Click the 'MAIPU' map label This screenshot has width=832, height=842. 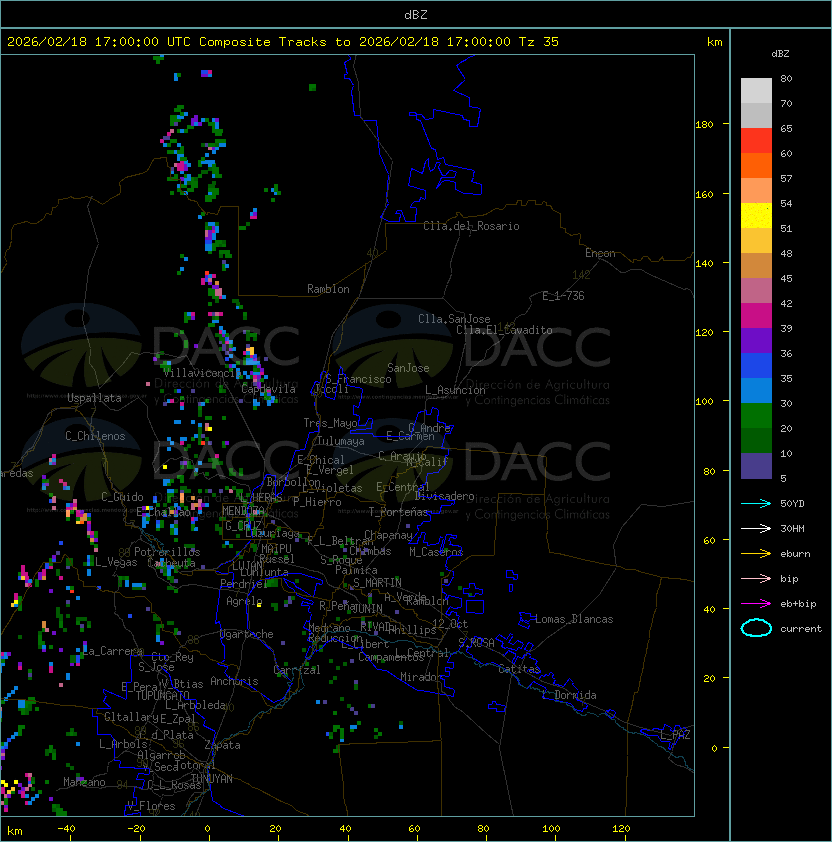click(276, 549)
